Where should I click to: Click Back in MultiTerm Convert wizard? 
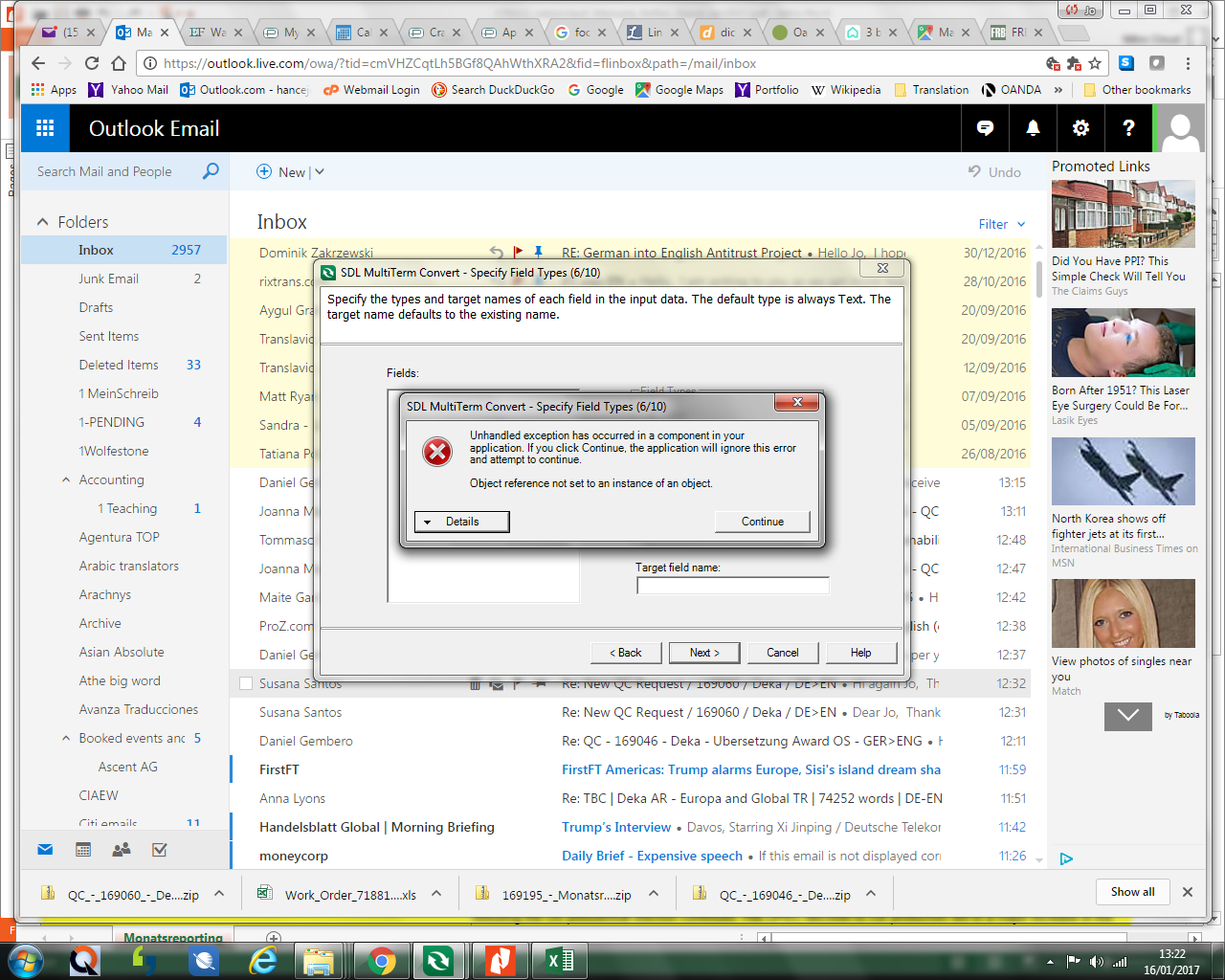626,653
